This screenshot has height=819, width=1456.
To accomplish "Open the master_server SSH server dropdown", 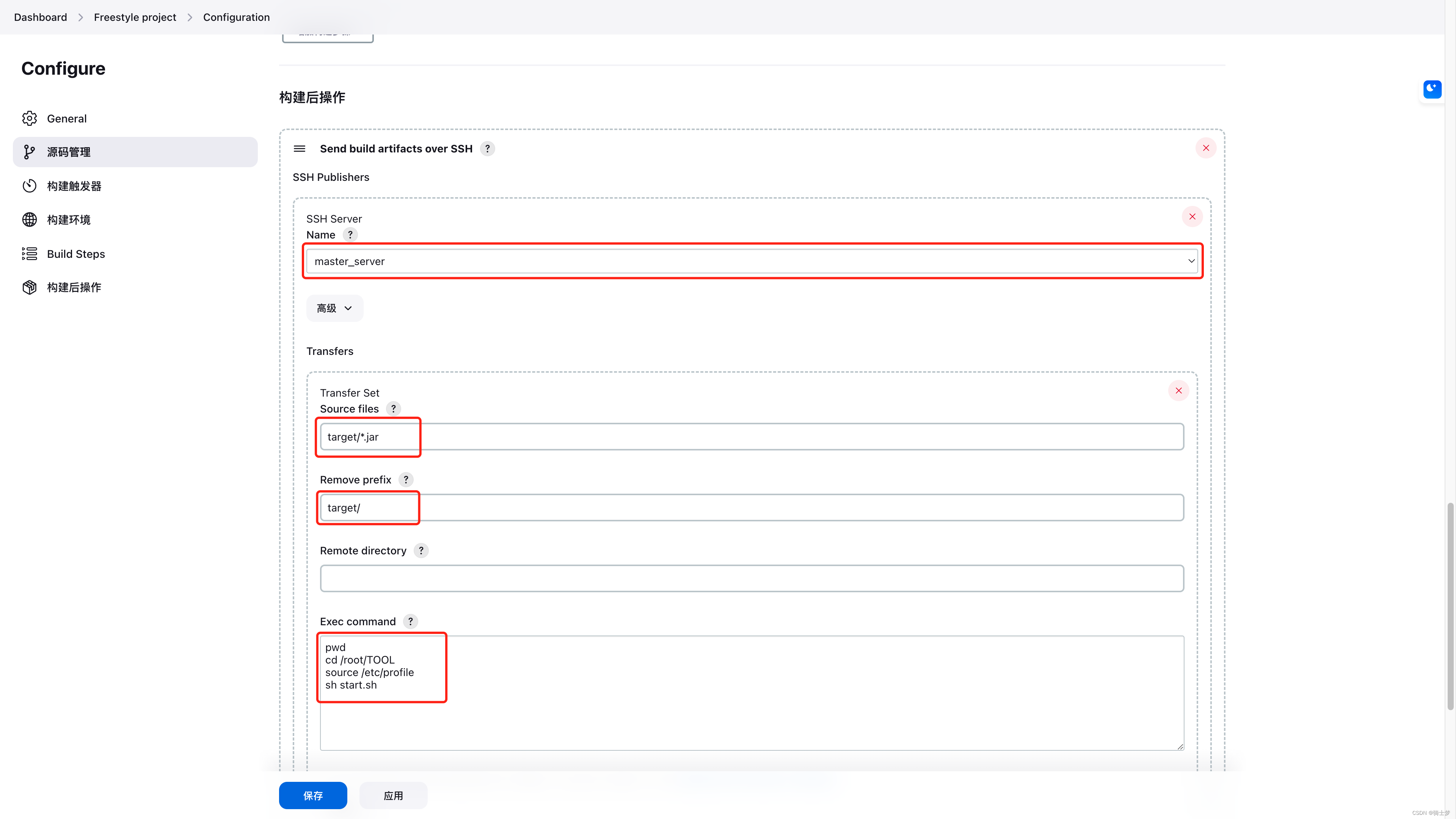I will click(752, 261).
